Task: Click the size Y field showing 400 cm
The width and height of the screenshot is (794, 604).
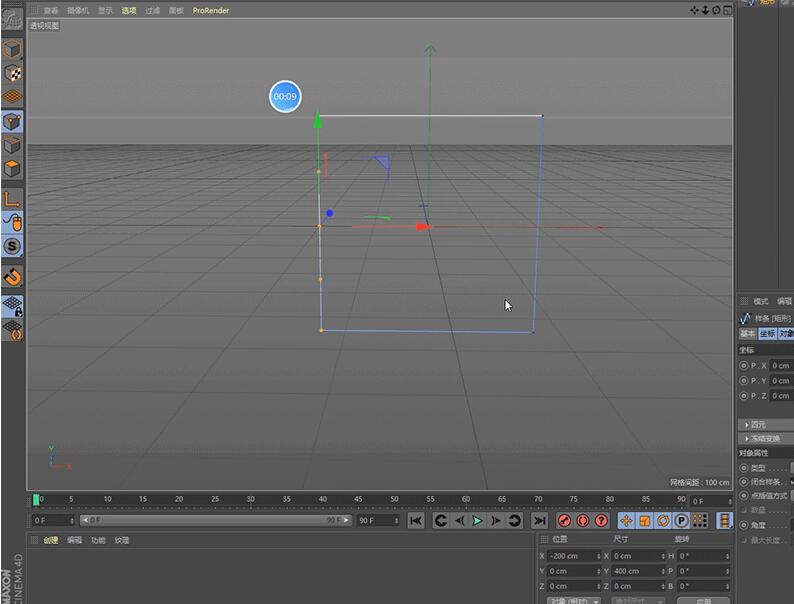Action: pyautogui.click(x=638, y=571)
